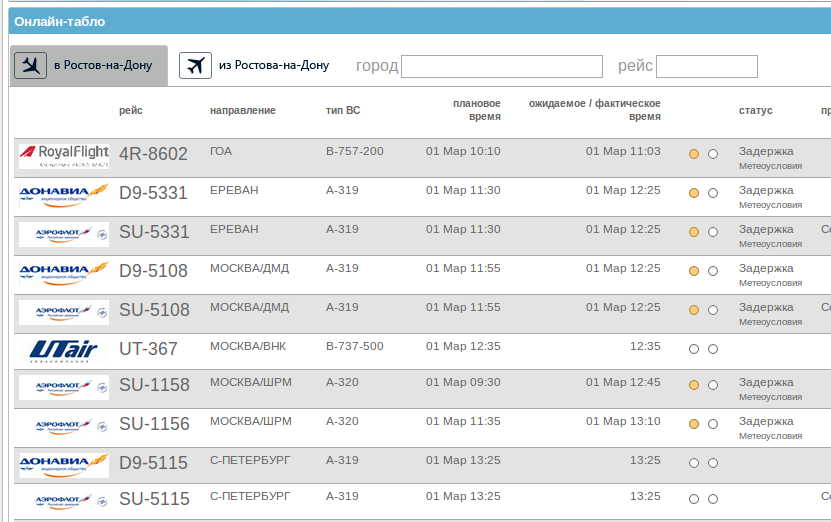Click the Aeroflot logo for SU-1158
Viewport: 831px width, 522px height.
point(64,387)
